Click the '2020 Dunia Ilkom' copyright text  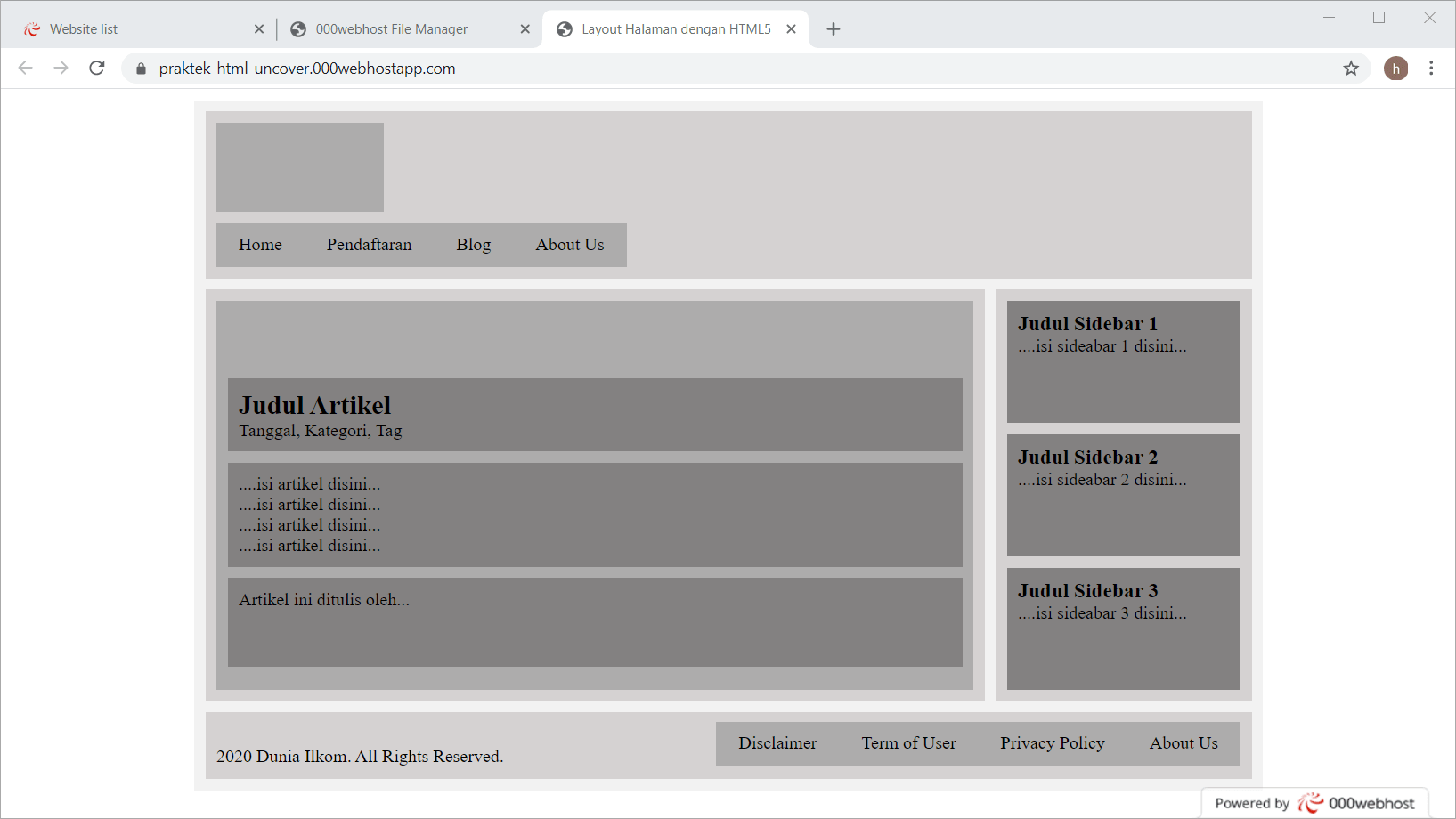tap(360, 757)
